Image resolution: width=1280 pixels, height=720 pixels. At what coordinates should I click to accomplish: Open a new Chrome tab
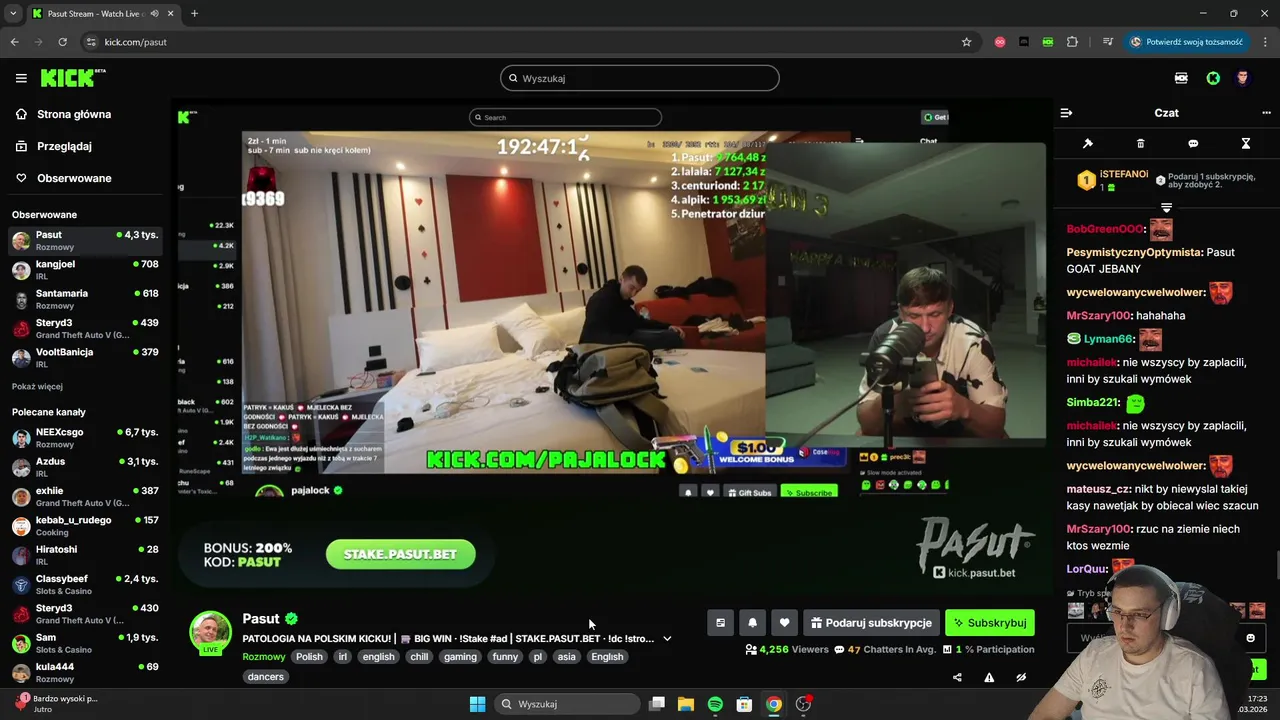point(194,13)
